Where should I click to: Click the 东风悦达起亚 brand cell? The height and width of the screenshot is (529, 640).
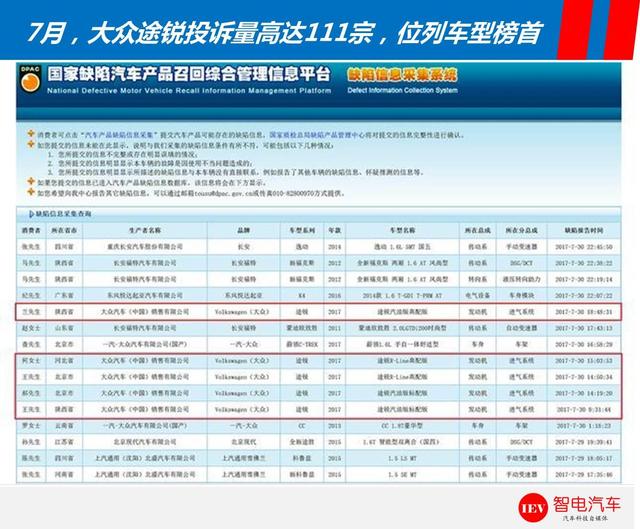244,296
